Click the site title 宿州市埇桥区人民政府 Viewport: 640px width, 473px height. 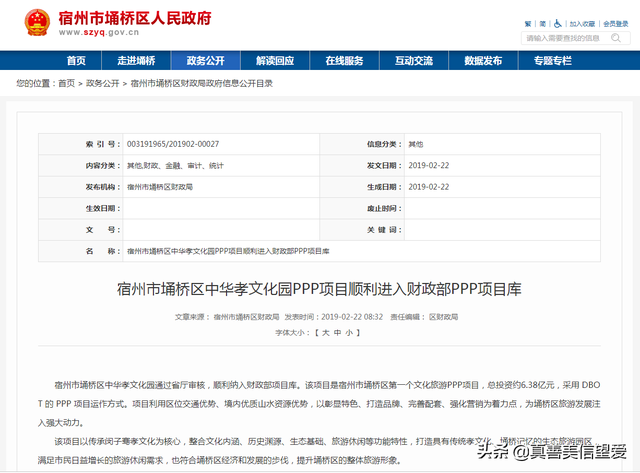pos(135,18)
